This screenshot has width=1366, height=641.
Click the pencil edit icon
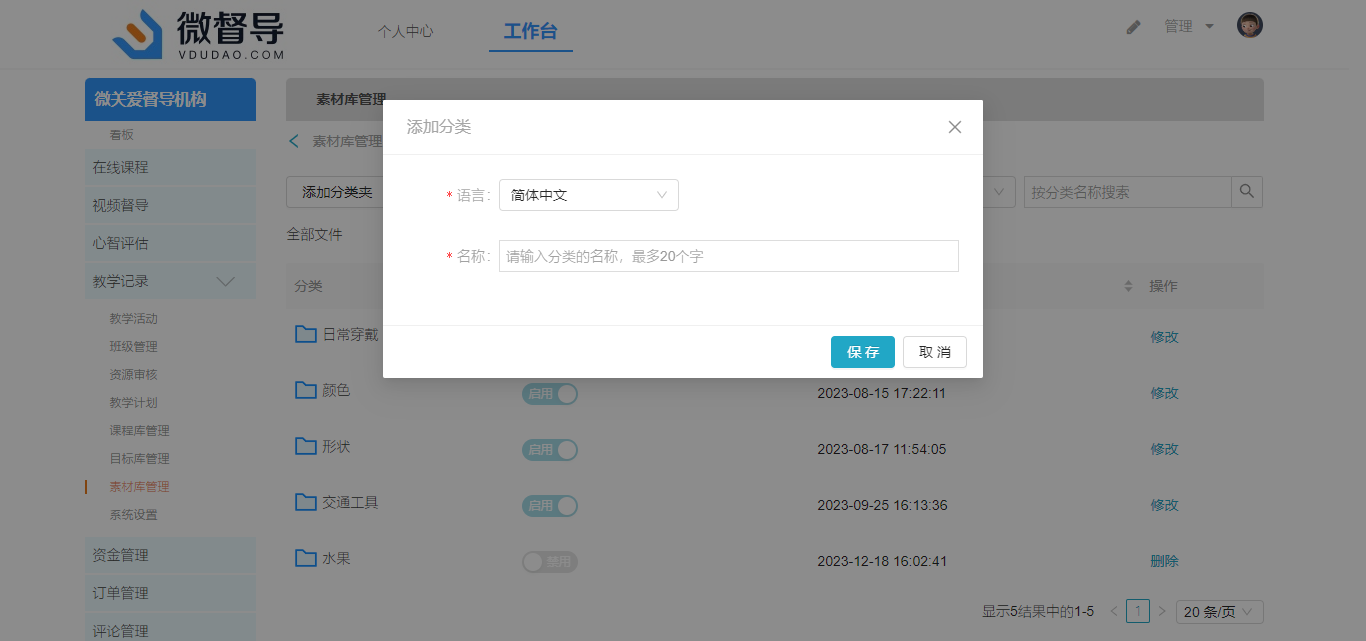(x=1133, y=27)
